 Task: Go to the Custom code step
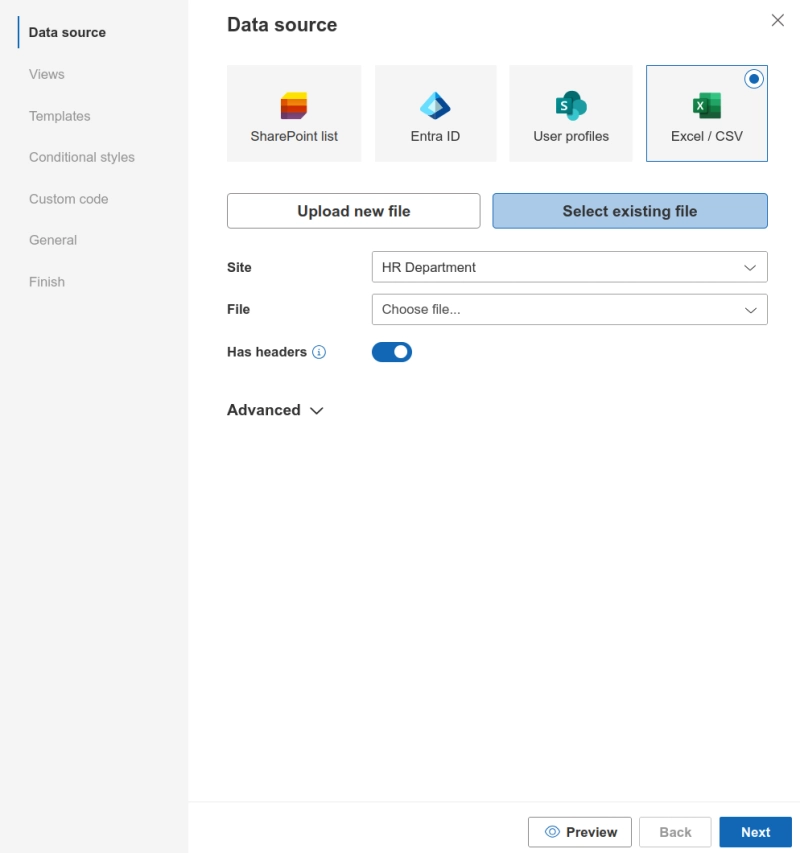69,199
